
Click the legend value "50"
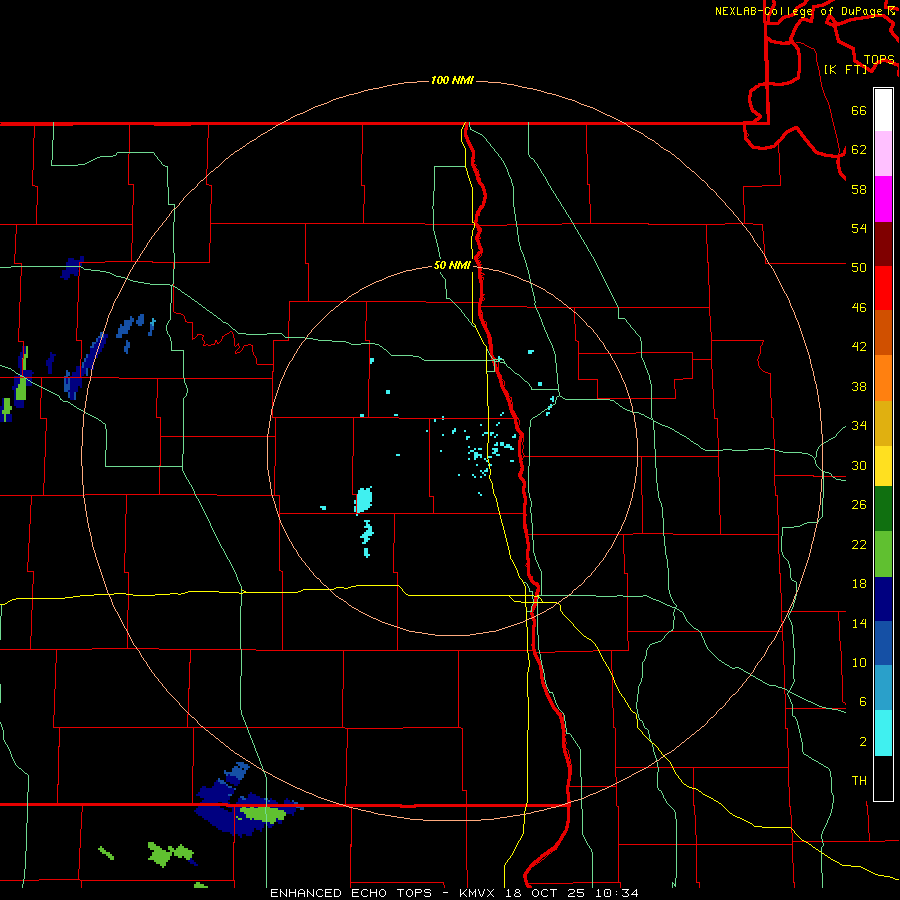tap(859, 267)
